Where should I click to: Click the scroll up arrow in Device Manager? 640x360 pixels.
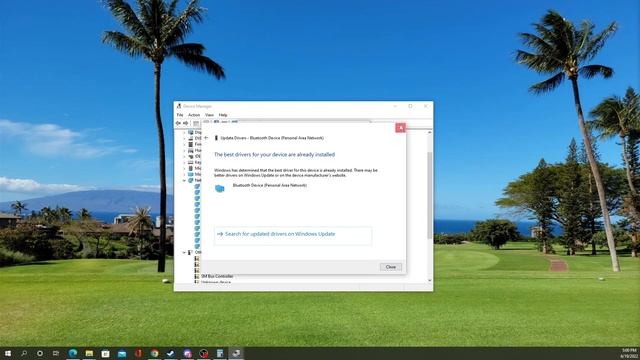[x=429, y=133]
